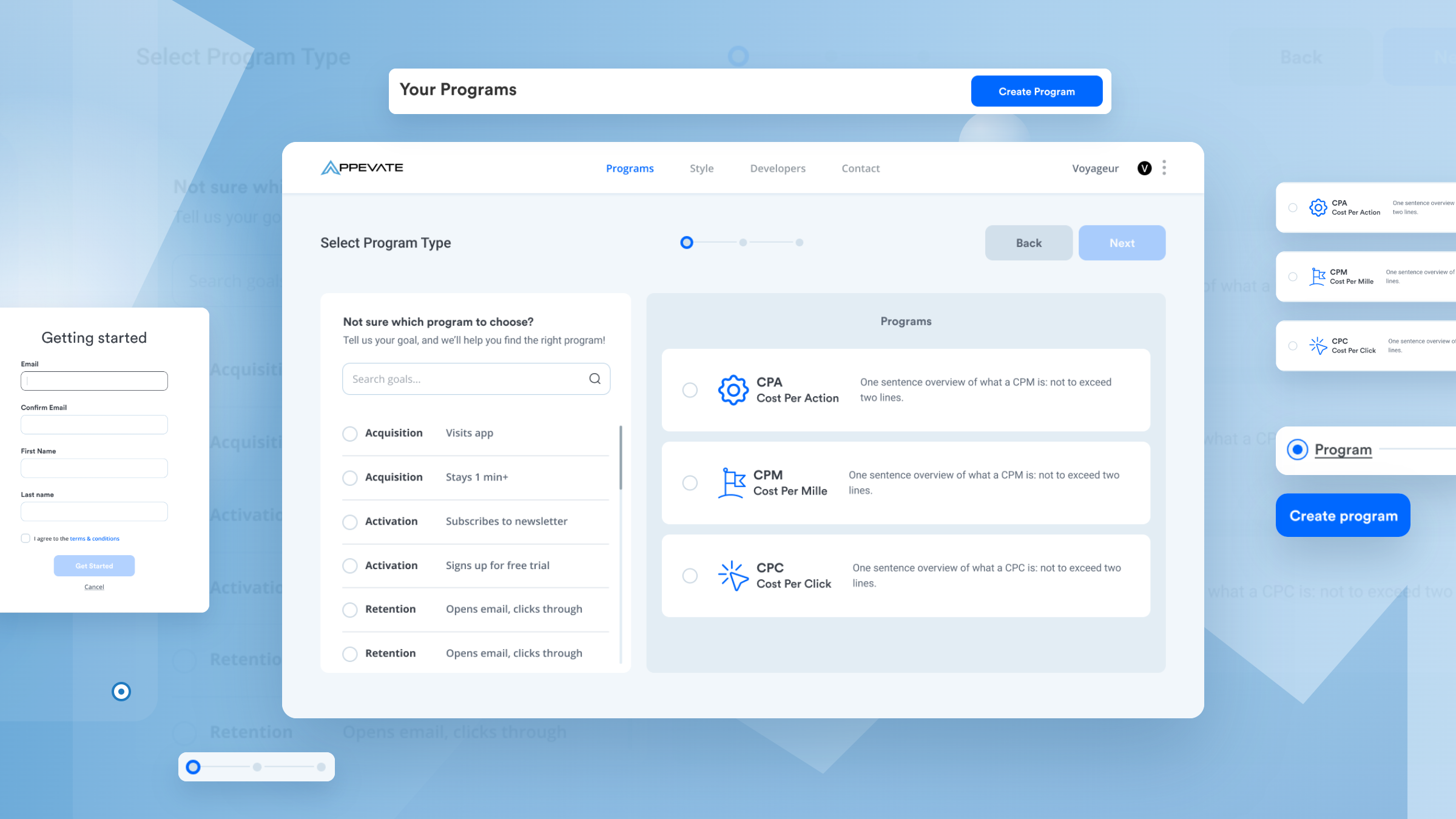1456x819 pixels.
Task: Open the Style nav tab
Action: (701, 168)
